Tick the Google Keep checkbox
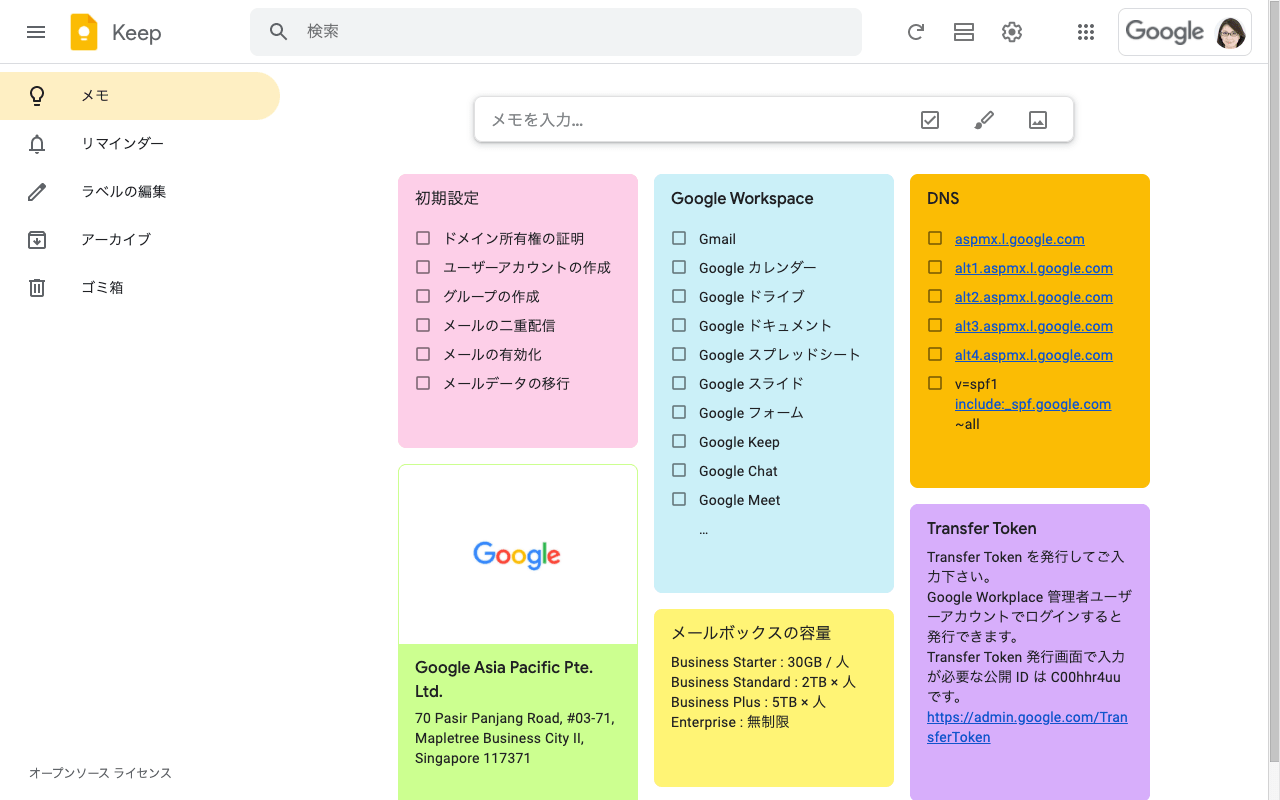 coord(679,441)
